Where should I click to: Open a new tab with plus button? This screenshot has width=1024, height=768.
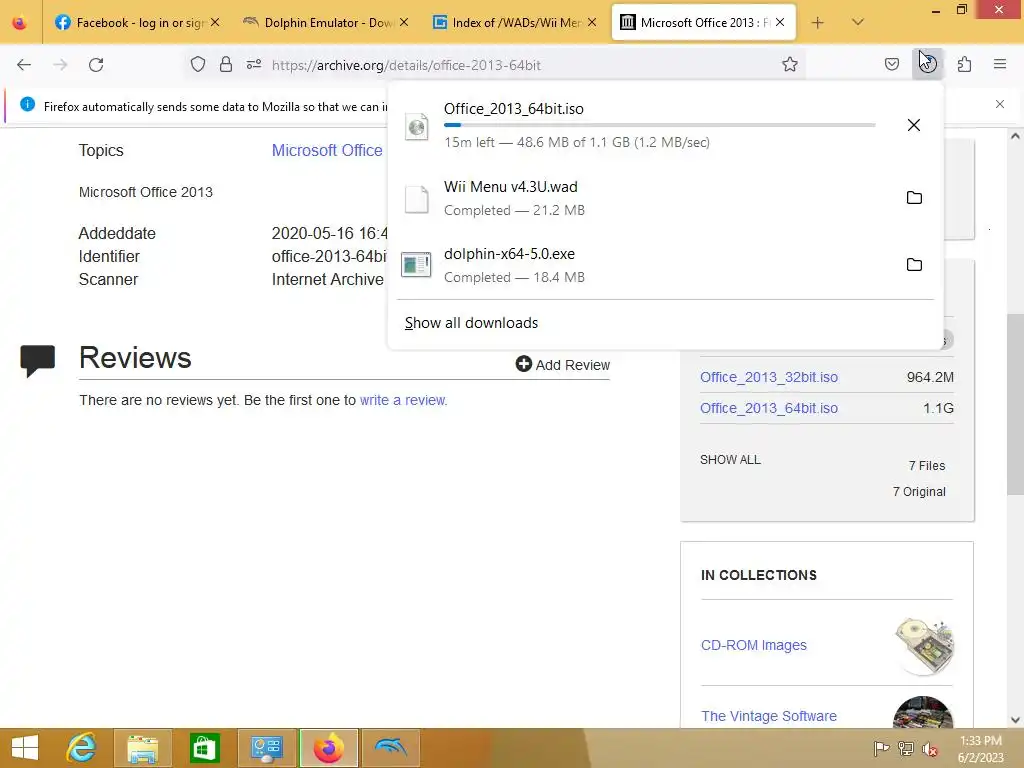click(x=817, y=23)
